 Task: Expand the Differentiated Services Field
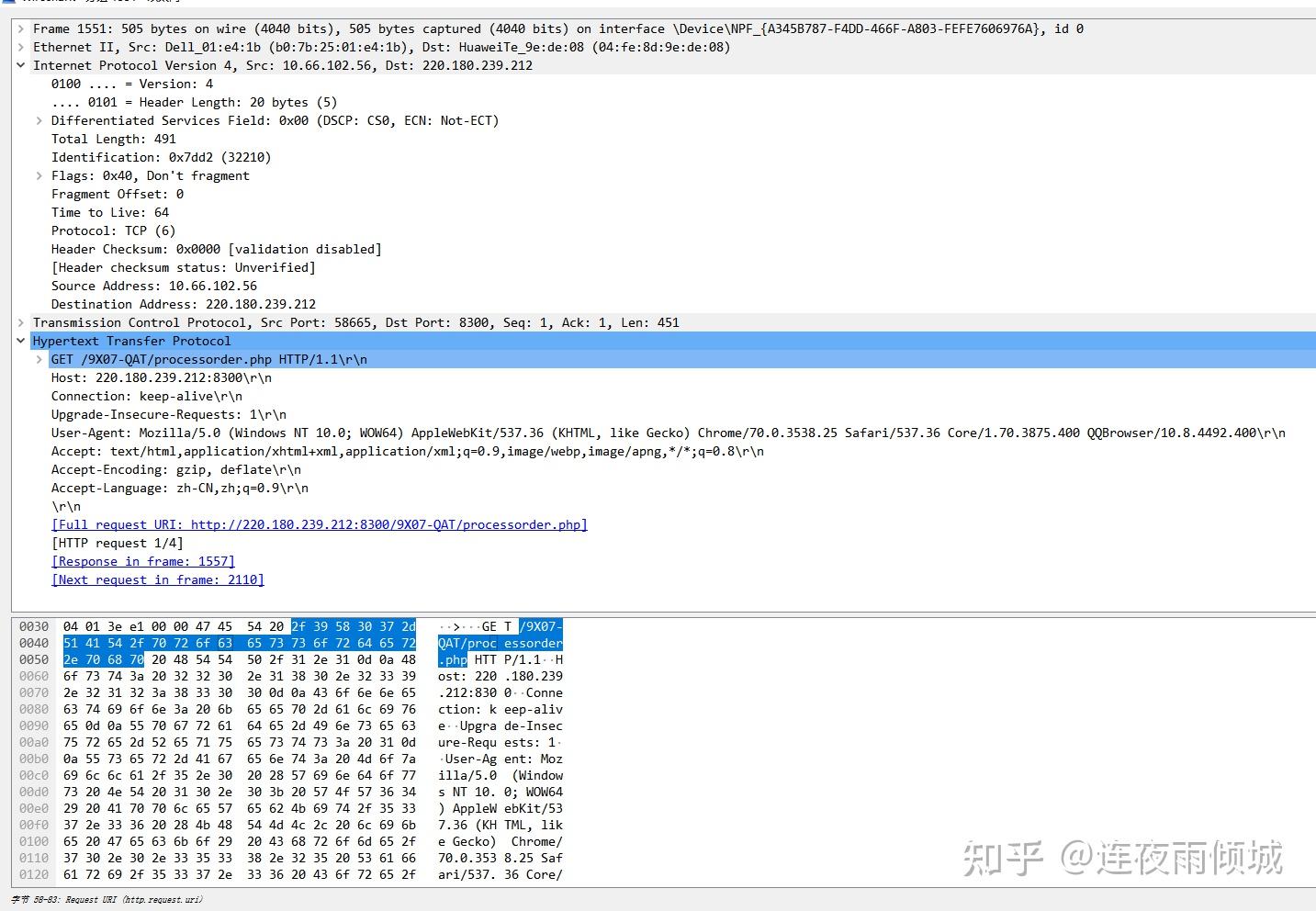pos(38,120)
